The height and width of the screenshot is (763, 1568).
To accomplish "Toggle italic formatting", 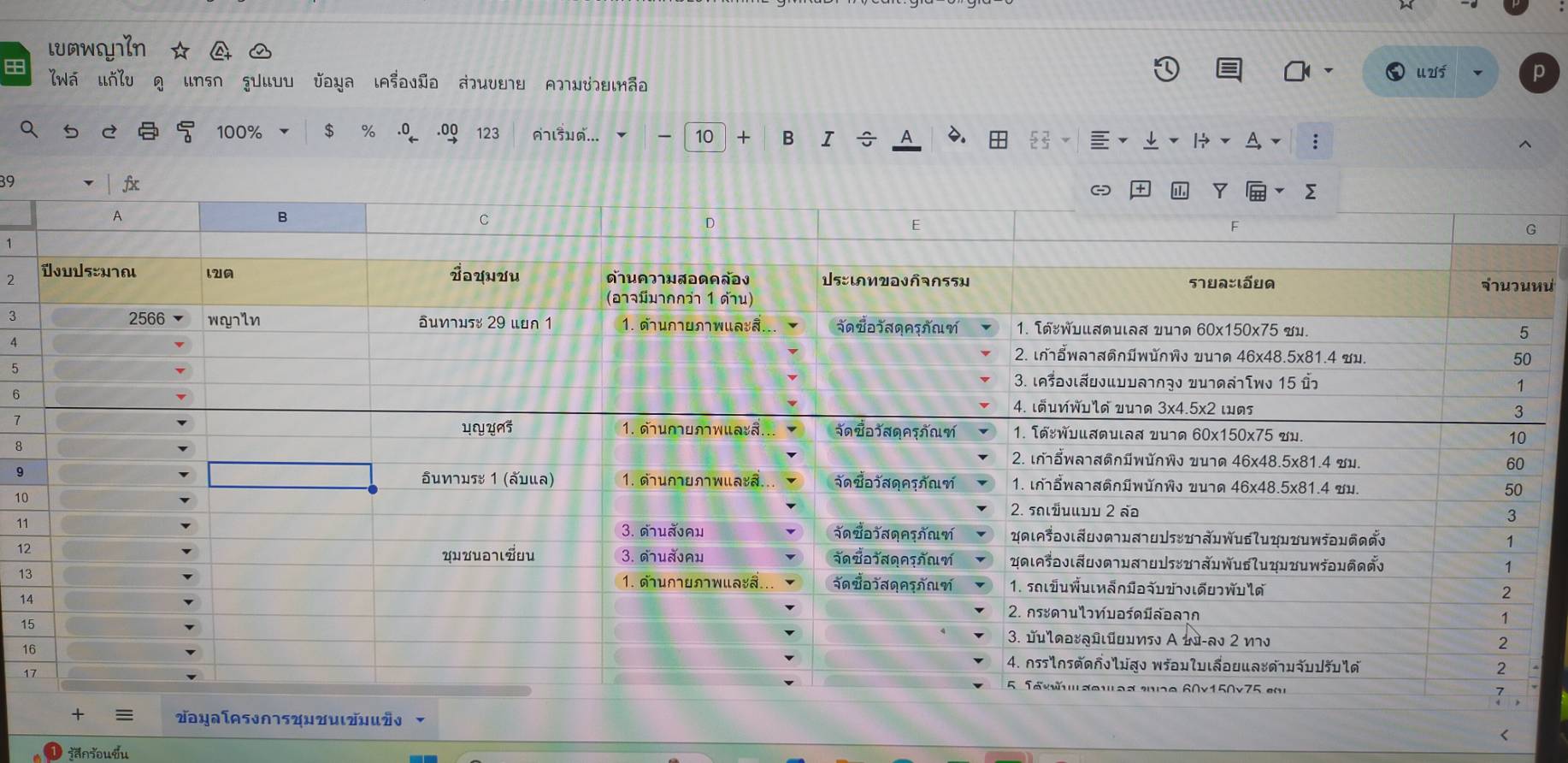I will click(x=827, y=139).
